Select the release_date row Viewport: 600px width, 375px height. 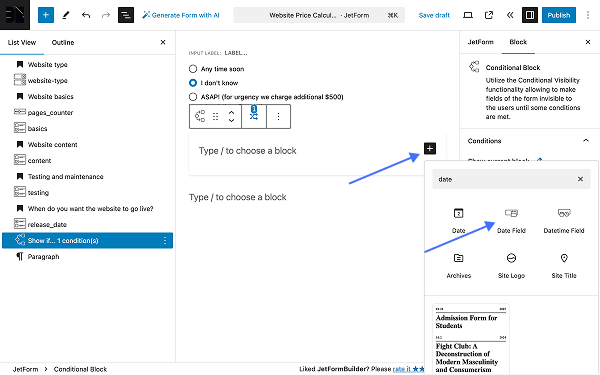pos(87,225)
